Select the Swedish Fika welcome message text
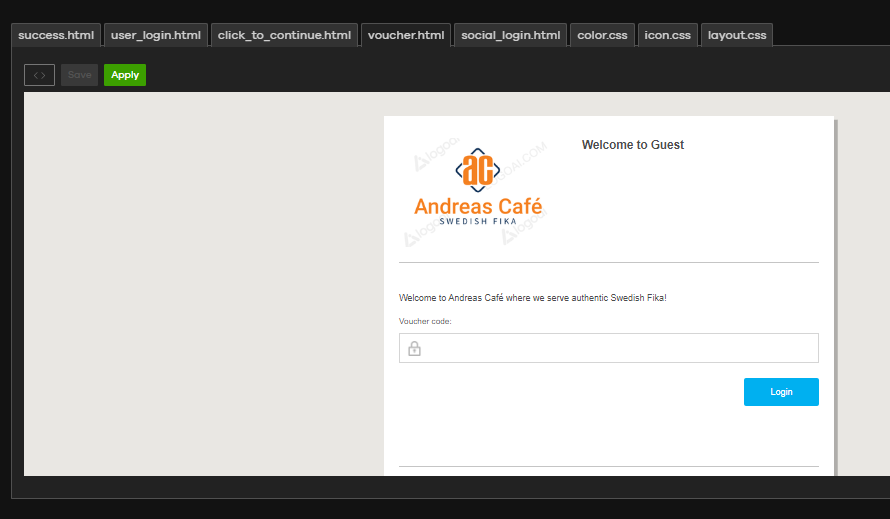890x519 pixels. [x=532, y=298]
